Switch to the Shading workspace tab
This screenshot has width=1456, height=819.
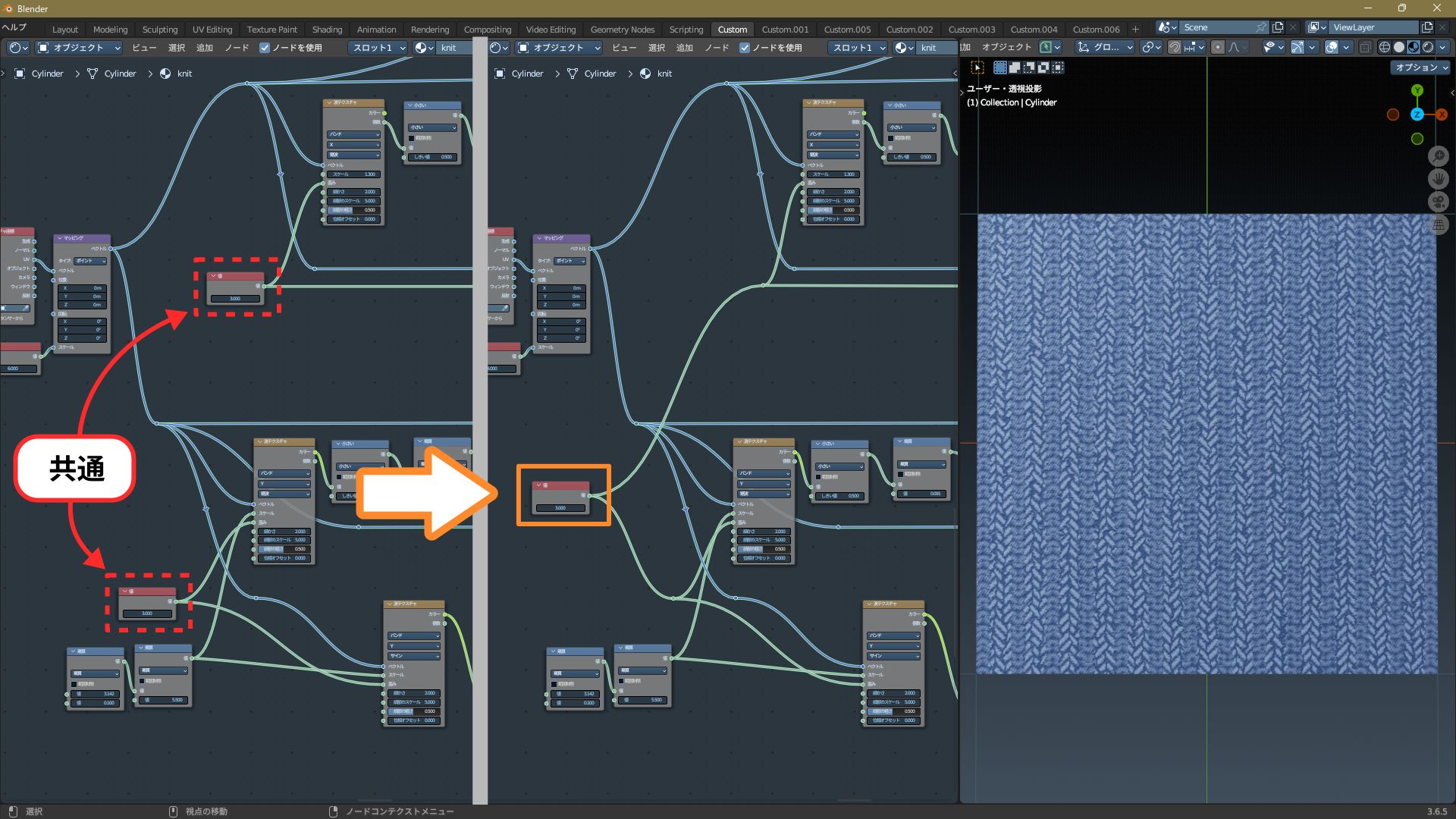(x=327, y=30)
